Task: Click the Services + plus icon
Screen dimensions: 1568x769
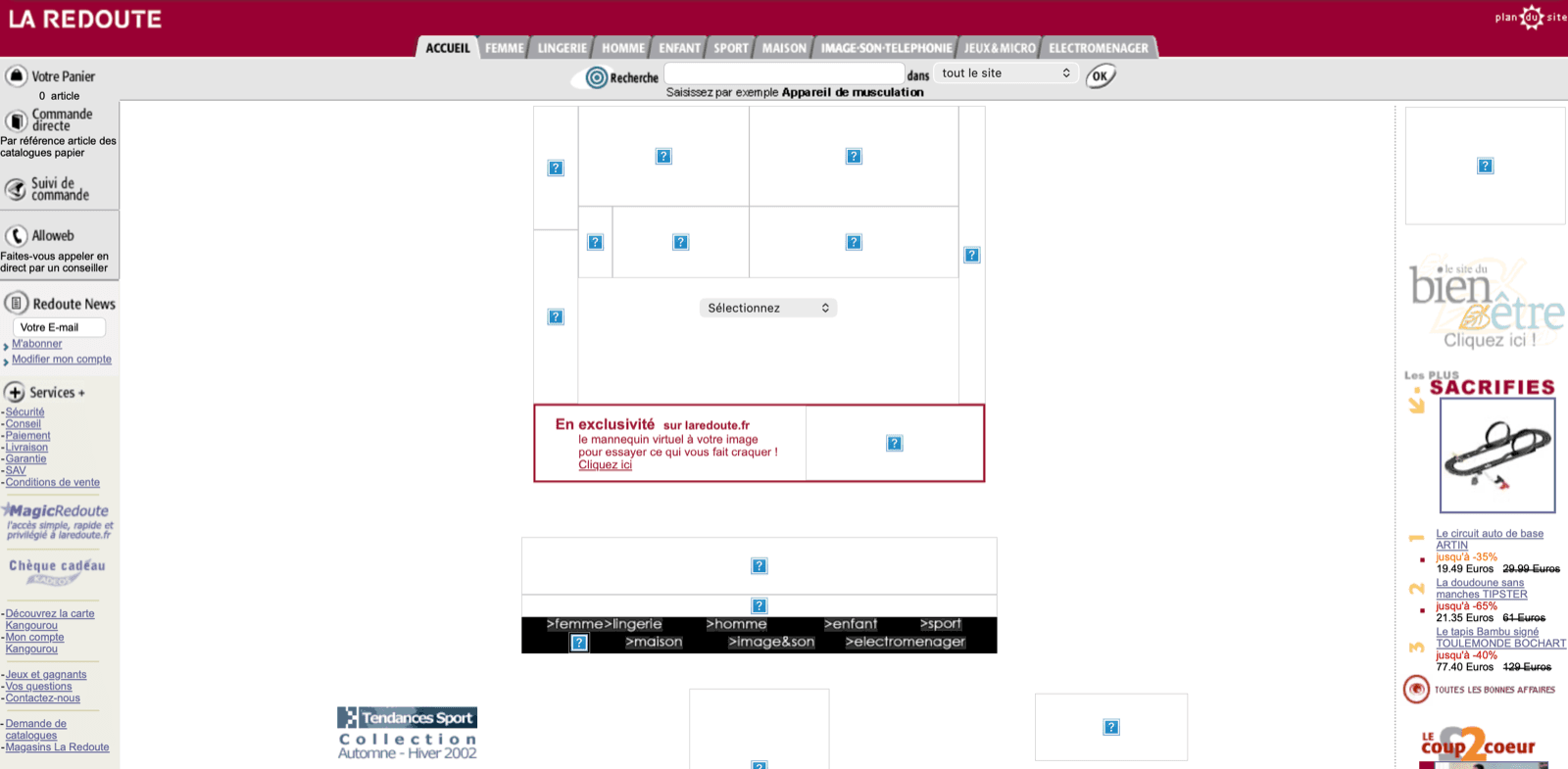Action: click(x=15, y=392)
